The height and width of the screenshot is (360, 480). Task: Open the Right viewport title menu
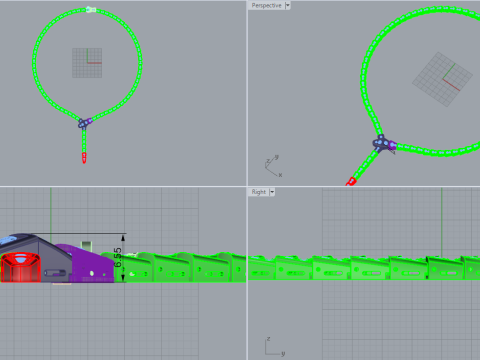(258, 192)
